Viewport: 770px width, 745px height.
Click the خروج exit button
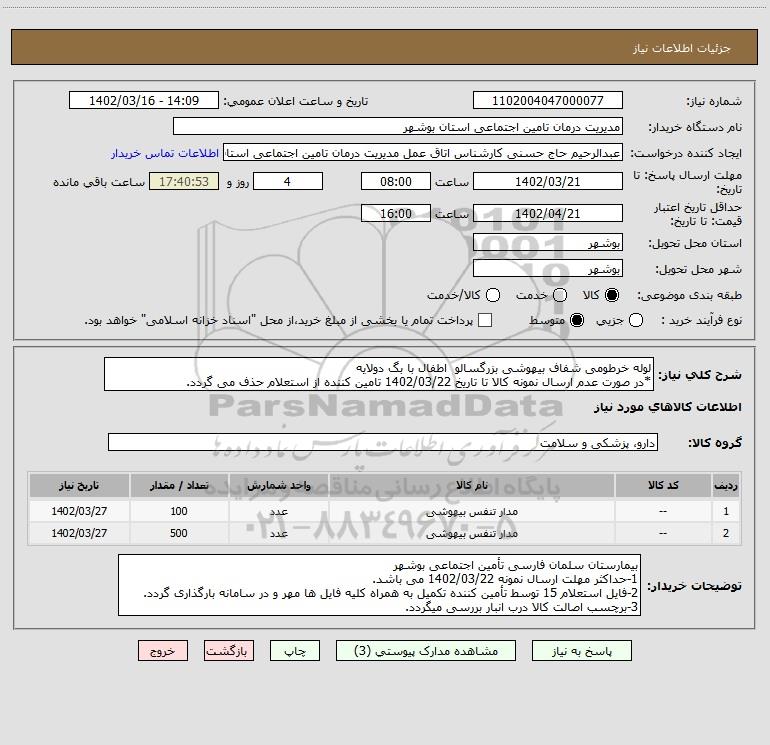click(163, 651)
